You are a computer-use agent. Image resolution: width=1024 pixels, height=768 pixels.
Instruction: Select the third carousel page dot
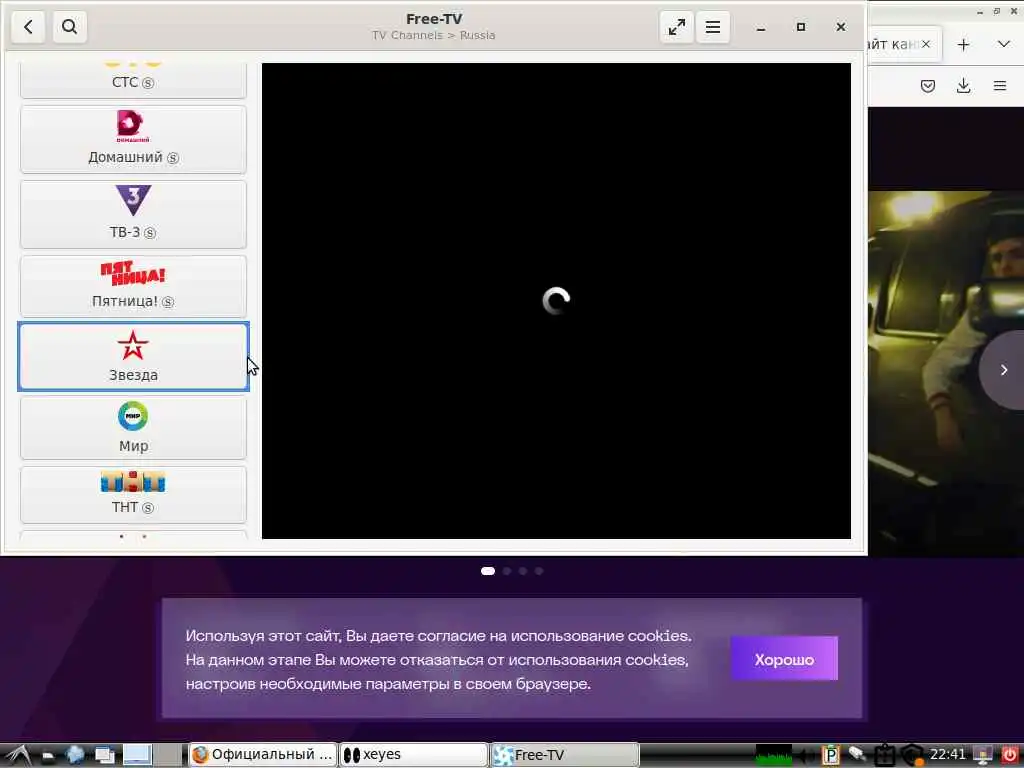[x=522, y=571]
